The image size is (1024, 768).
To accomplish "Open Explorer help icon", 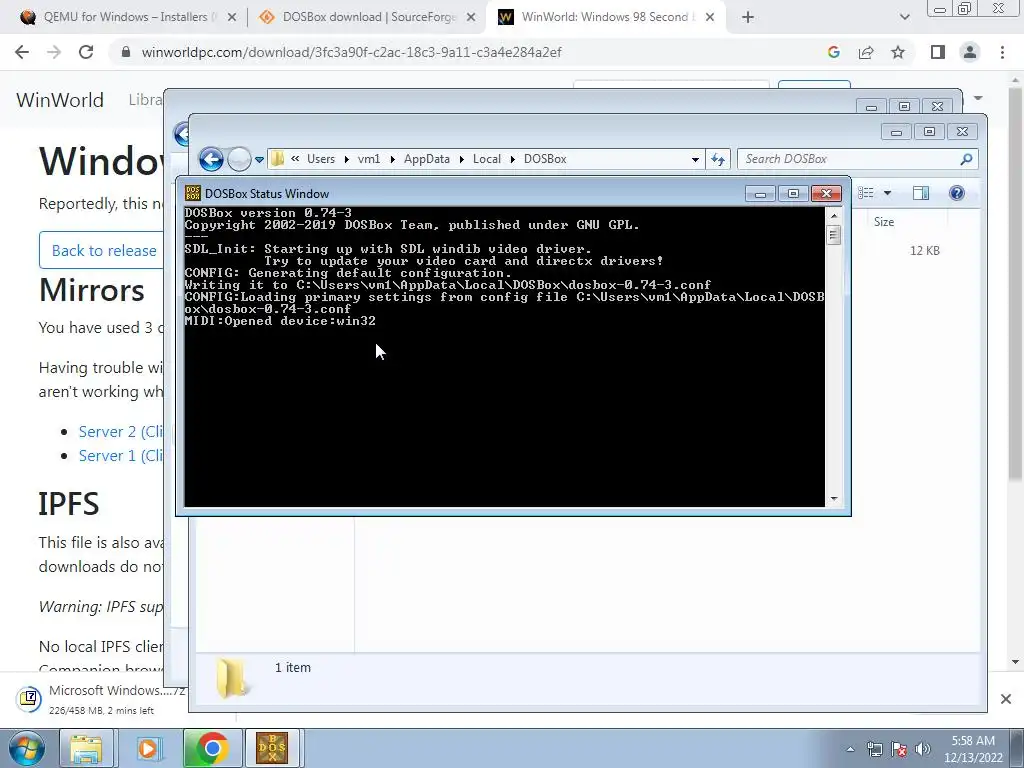I will (x=957, y=193).
